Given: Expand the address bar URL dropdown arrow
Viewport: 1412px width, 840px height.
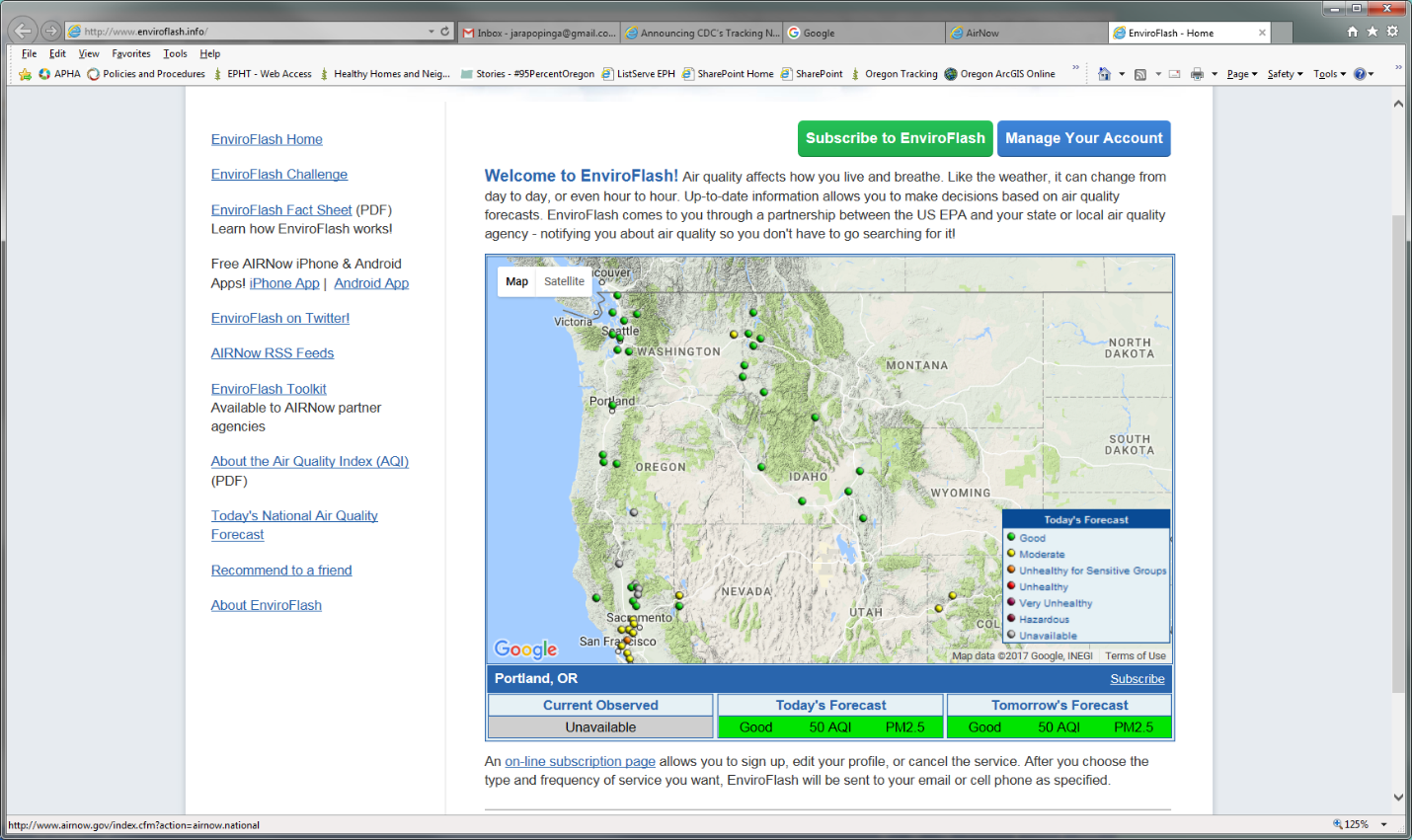Looking at the screenshot, I should point(431,32).
